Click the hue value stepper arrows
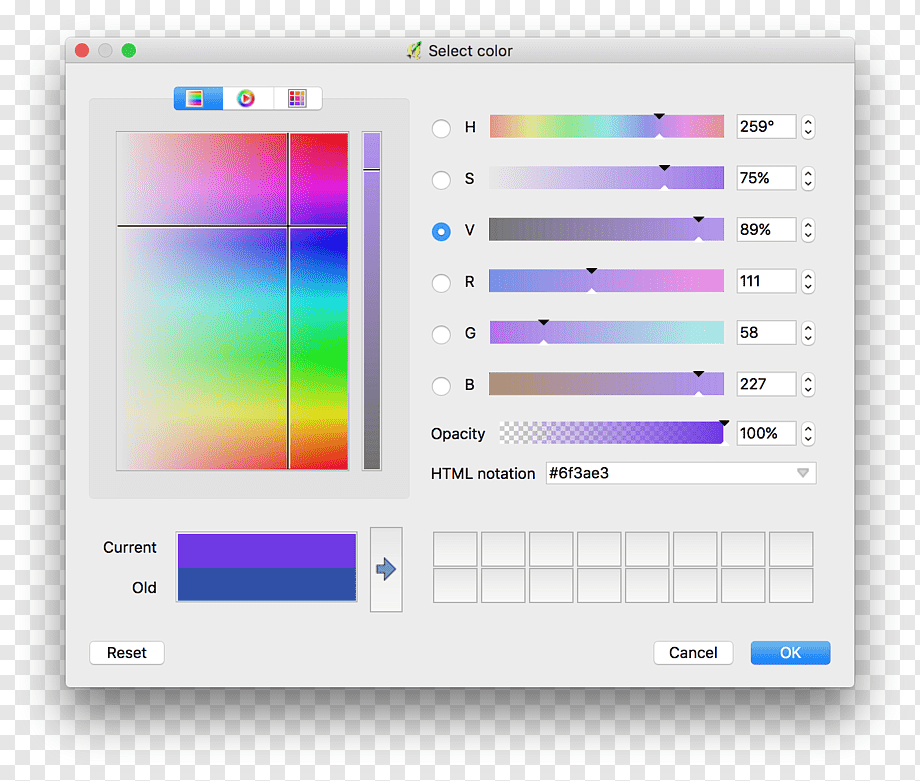 point(808,127)
